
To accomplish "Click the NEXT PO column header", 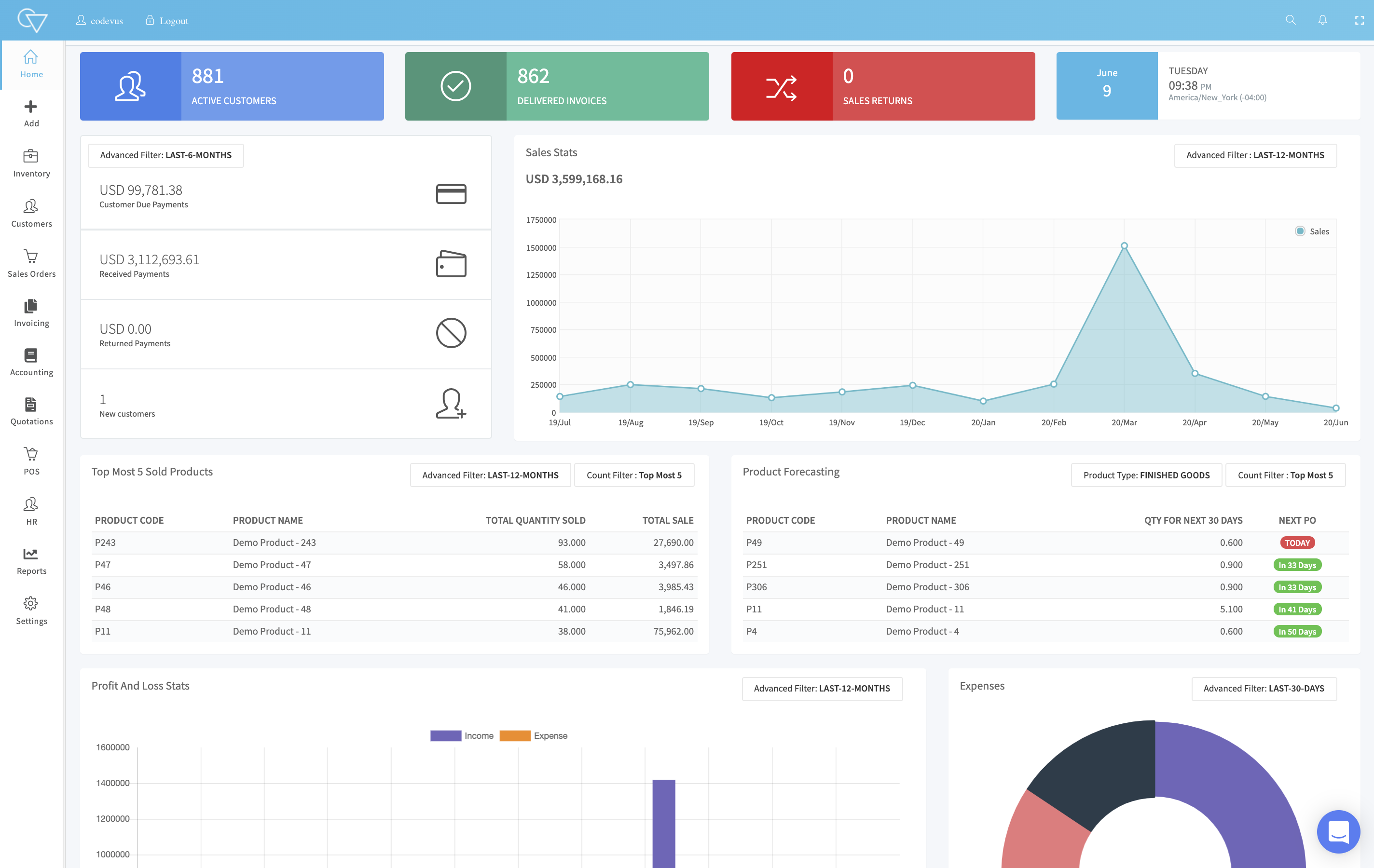I will coord(1297,521).
